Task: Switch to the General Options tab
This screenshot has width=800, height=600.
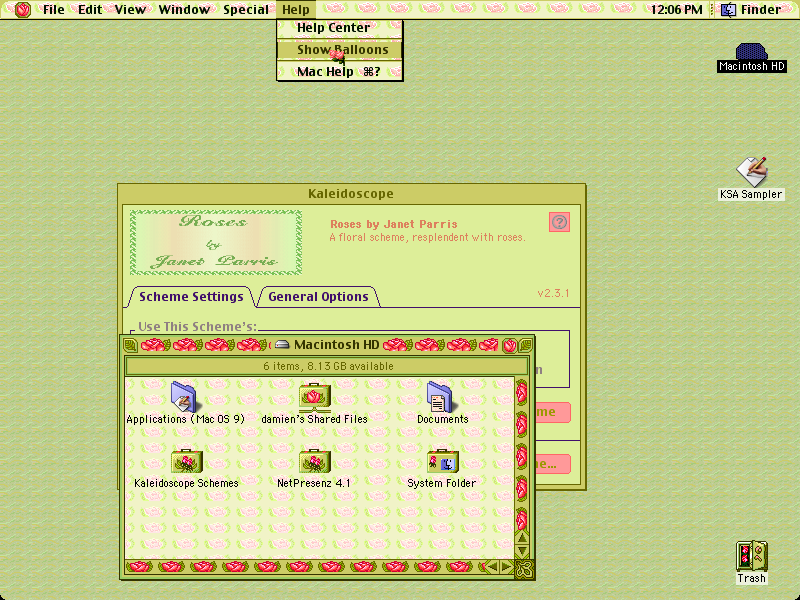Action: pos(318,297)
